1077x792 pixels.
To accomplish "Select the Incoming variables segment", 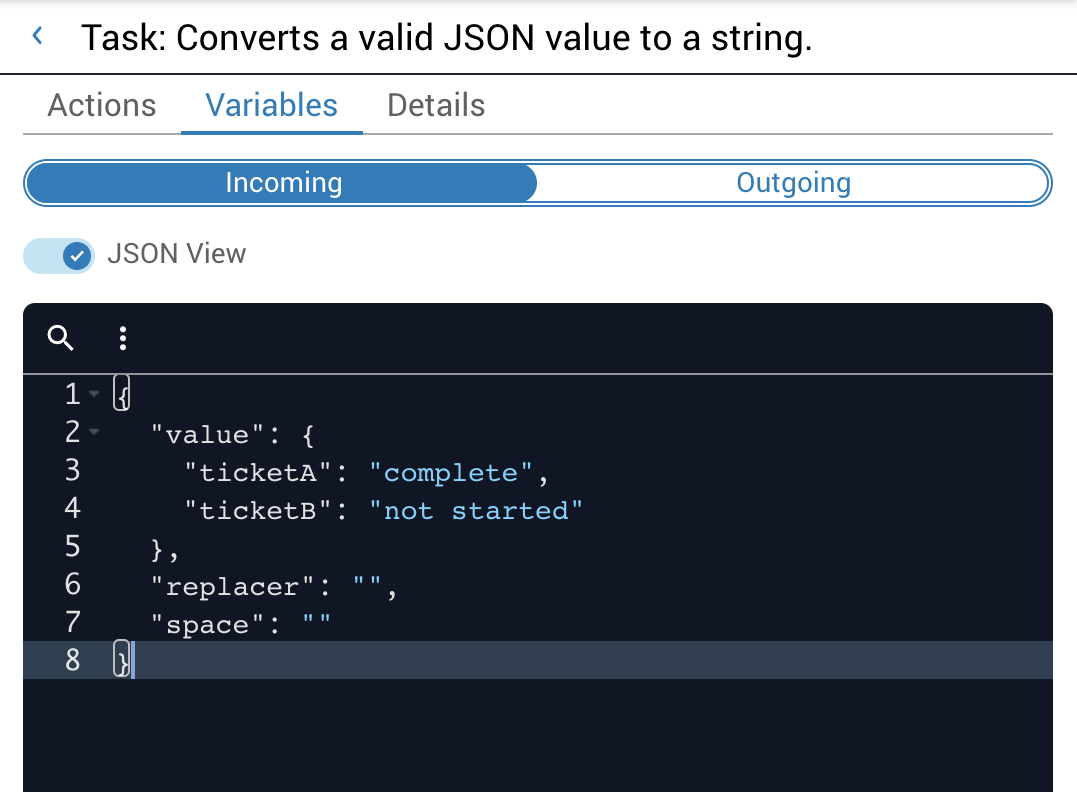I will click(283, 183).
